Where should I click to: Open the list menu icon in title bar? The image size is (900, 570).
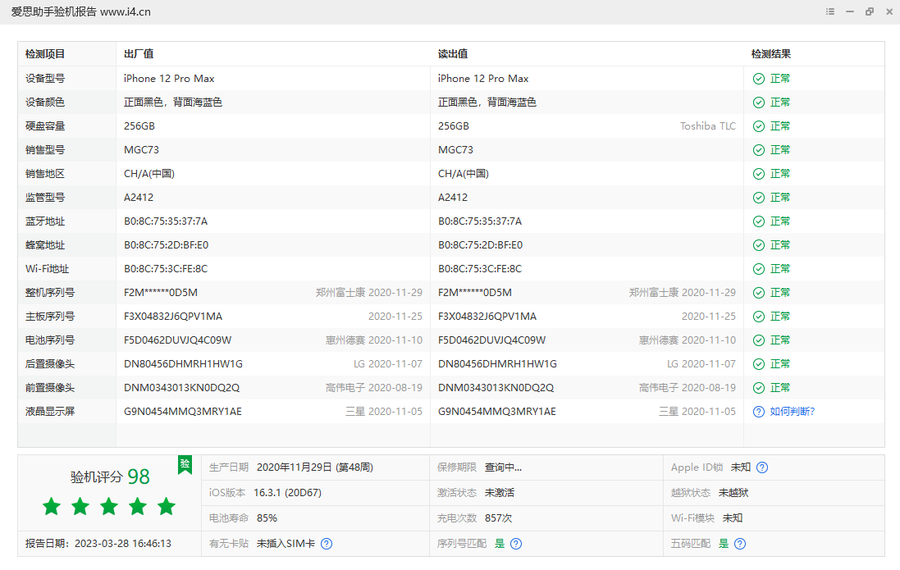[x=830, y=11]
